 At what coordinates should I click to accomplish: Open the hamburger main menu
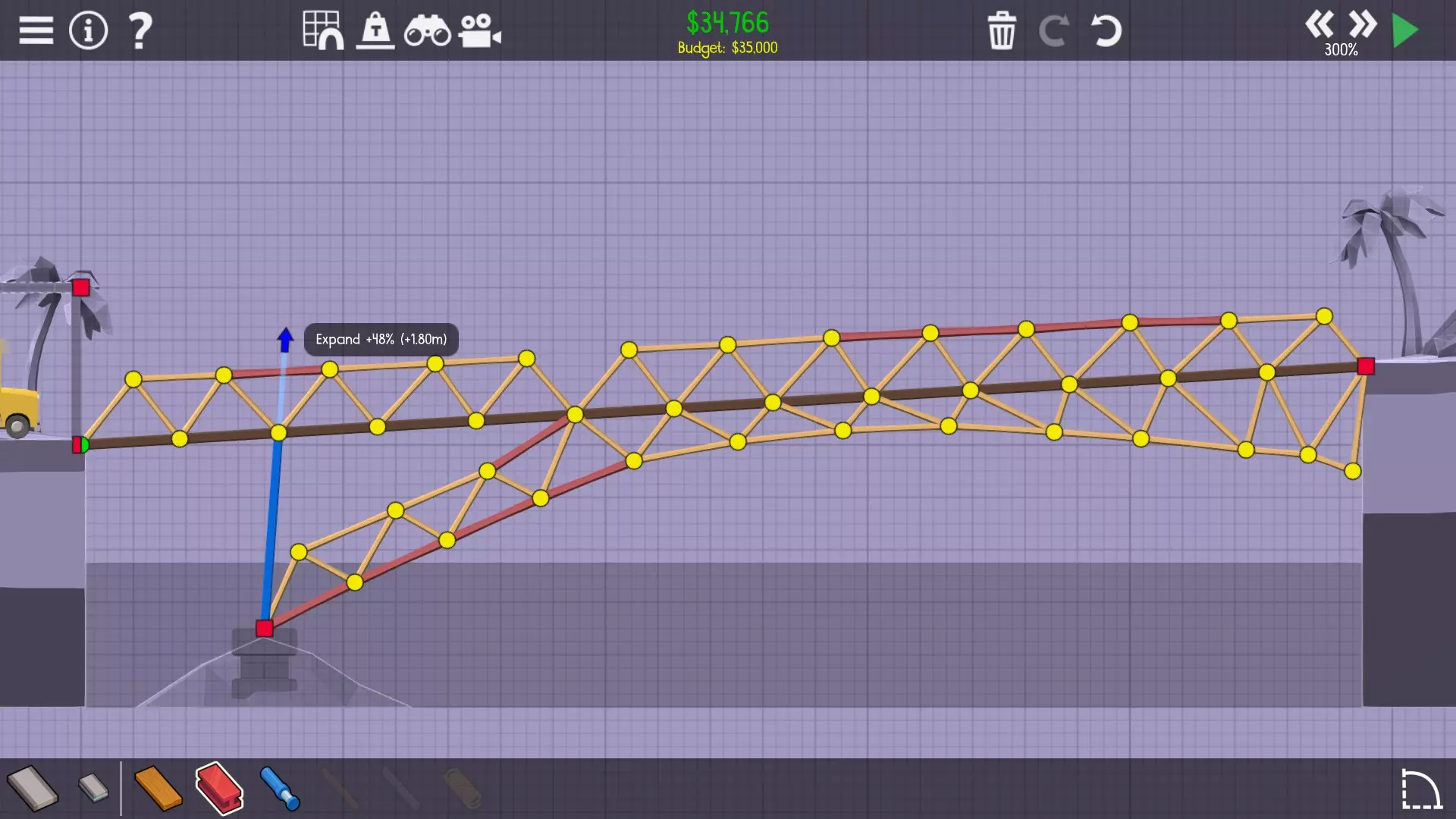(36, 31)
